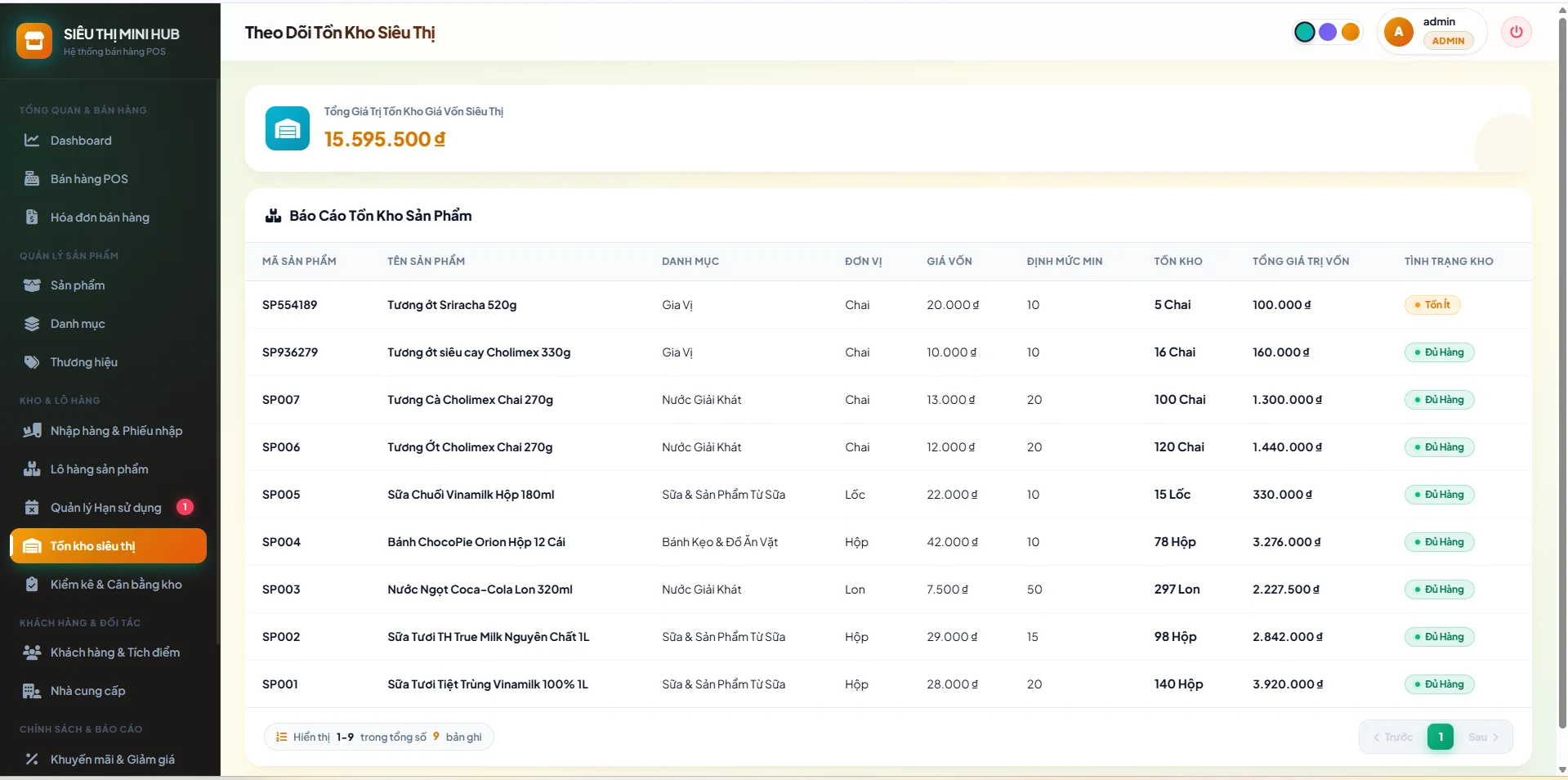This screenshot has width=1568, height=780.
Task: Click Sữa Chuối Vinamilk Hộp 180ml name
Action: [471, 495]
